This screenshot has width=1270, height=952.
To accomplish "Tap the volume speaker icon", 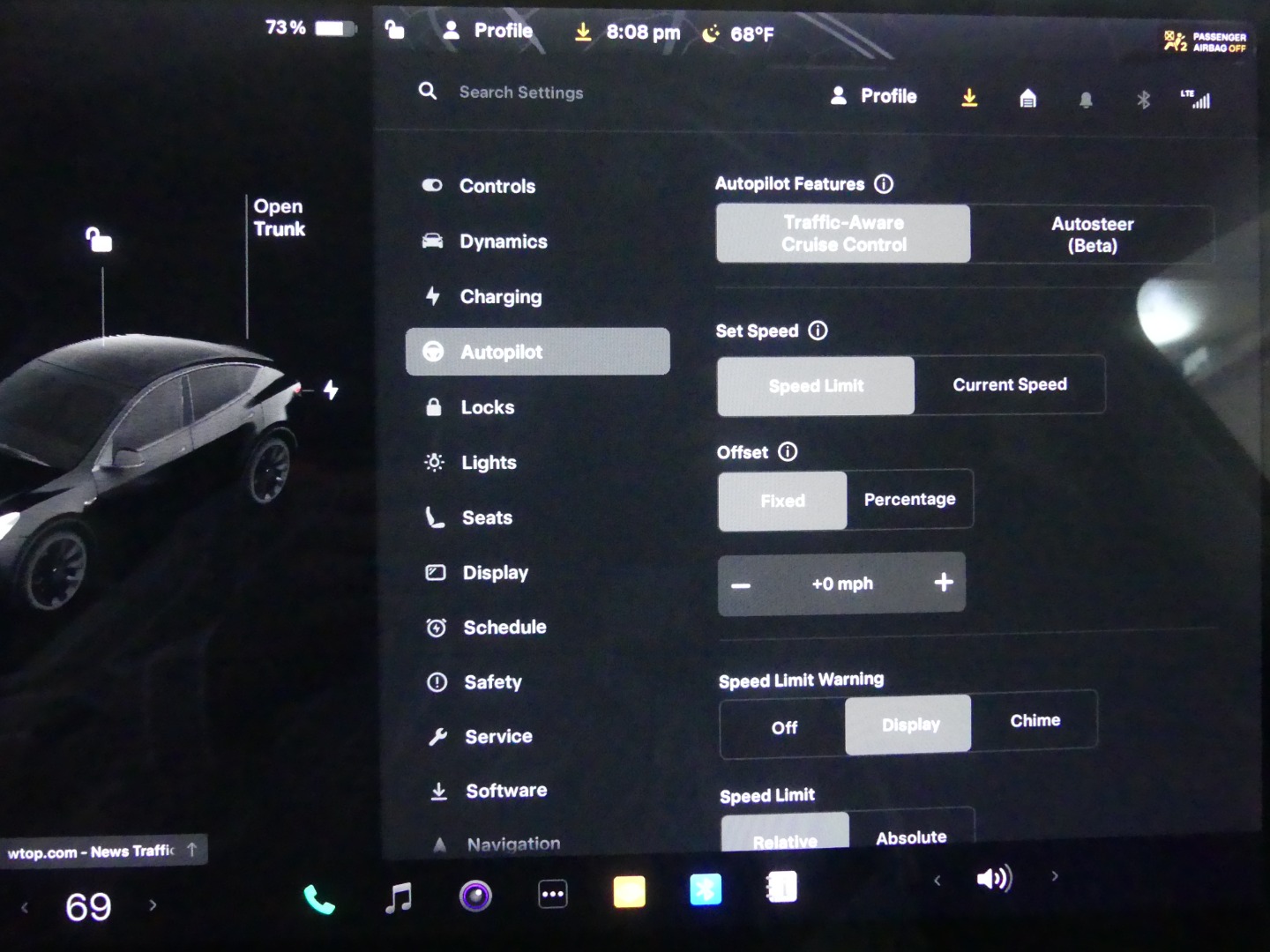I will pos(995,878).
